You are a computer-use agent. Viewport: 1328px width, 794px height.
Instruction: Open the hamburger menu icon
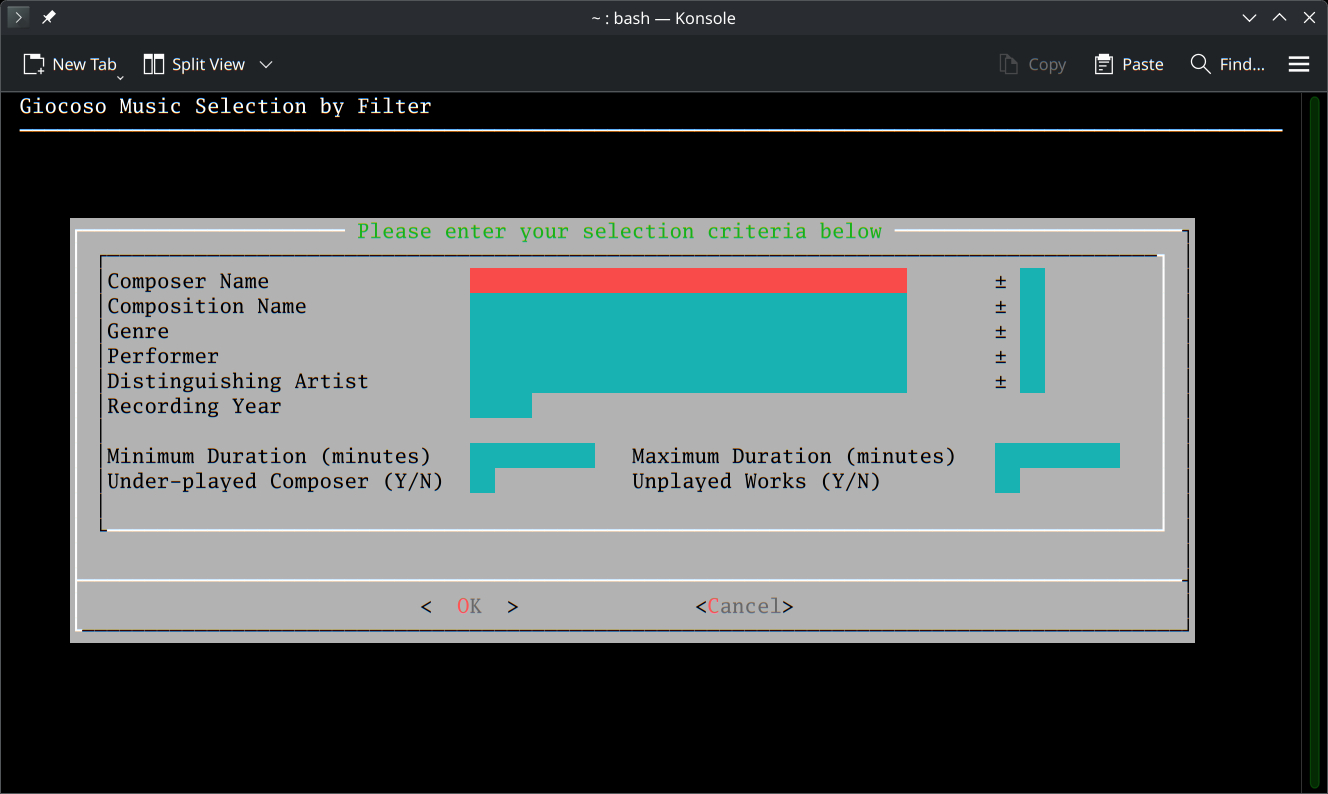click(x=1299, y=64)
